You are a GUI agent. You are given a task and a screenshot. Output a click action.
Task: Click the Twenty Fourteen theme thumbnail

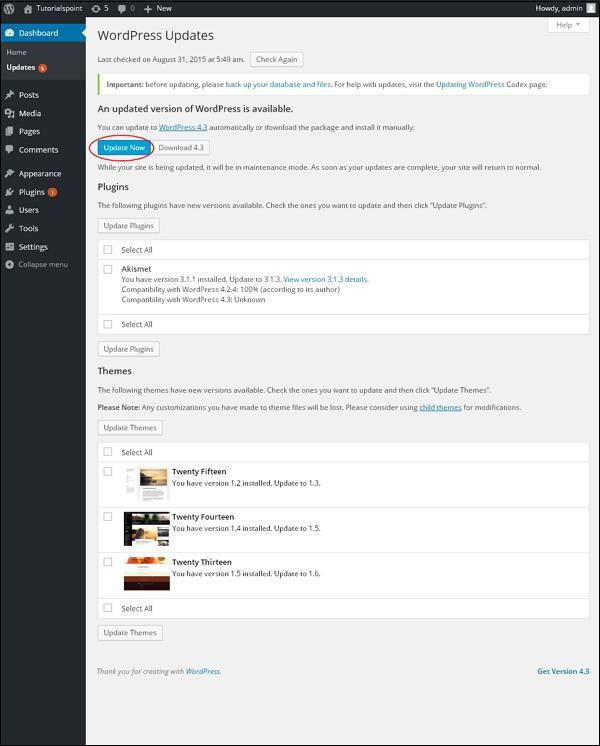click(146, 529)
